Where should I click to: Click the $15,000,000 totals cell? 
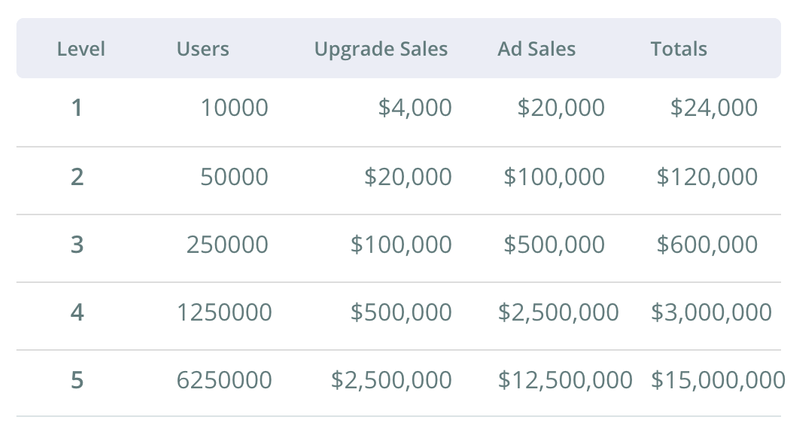coord(718,380)
